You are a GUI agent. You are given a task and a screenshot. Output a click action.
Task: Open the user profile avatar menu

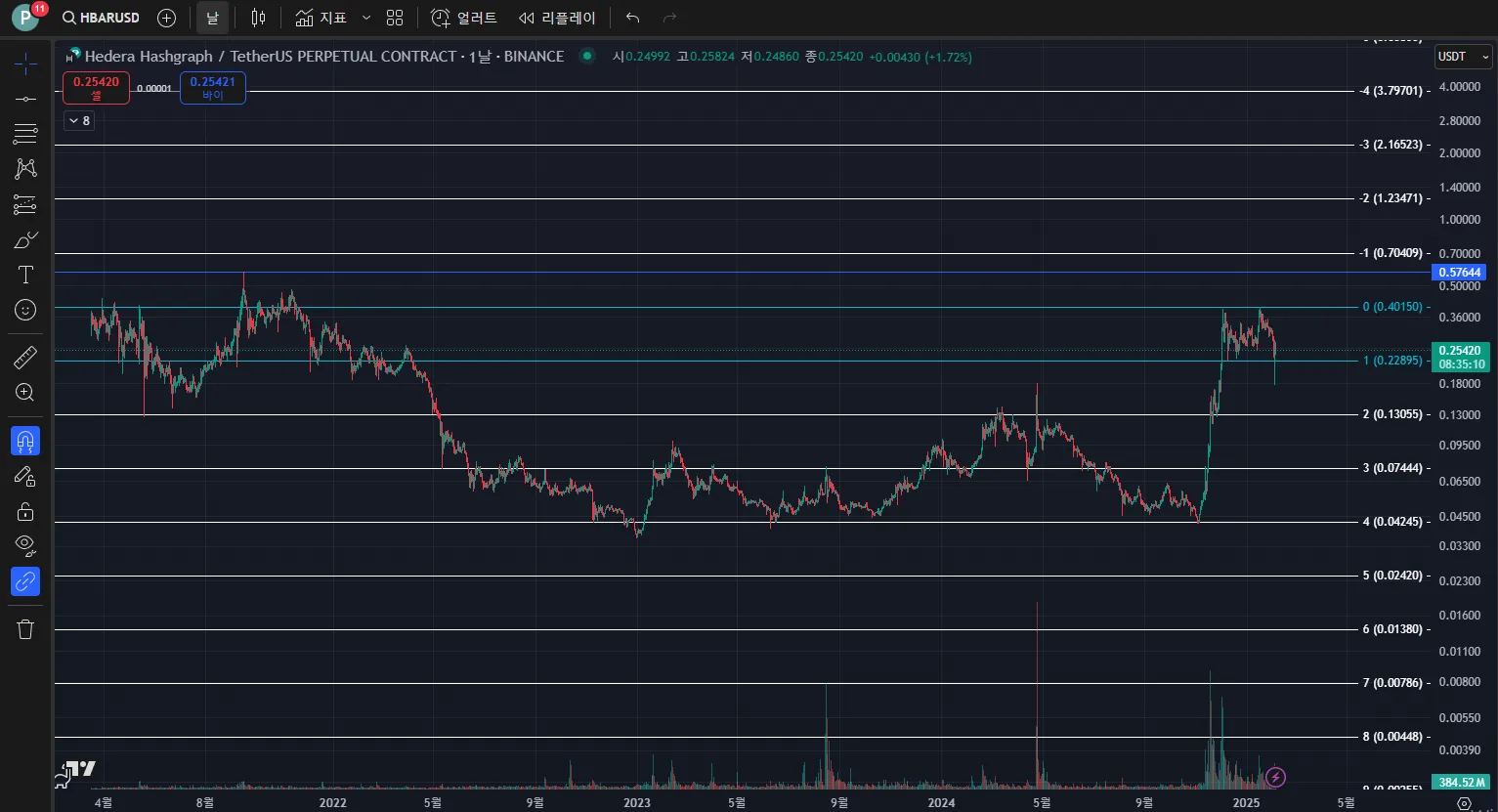[24, 18]
